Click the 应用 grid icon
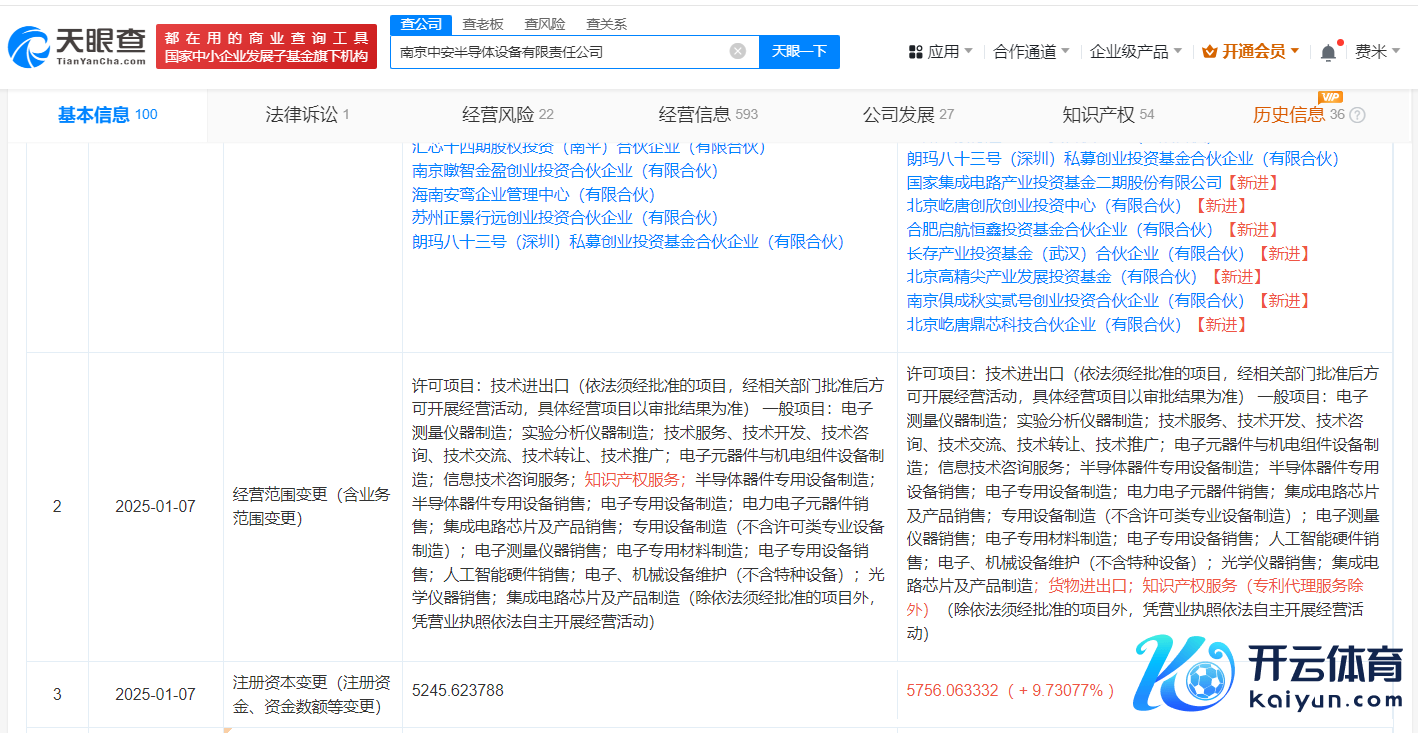Image resolution: width=1418 pixels, height=733 pixels. tap(915, 52)
